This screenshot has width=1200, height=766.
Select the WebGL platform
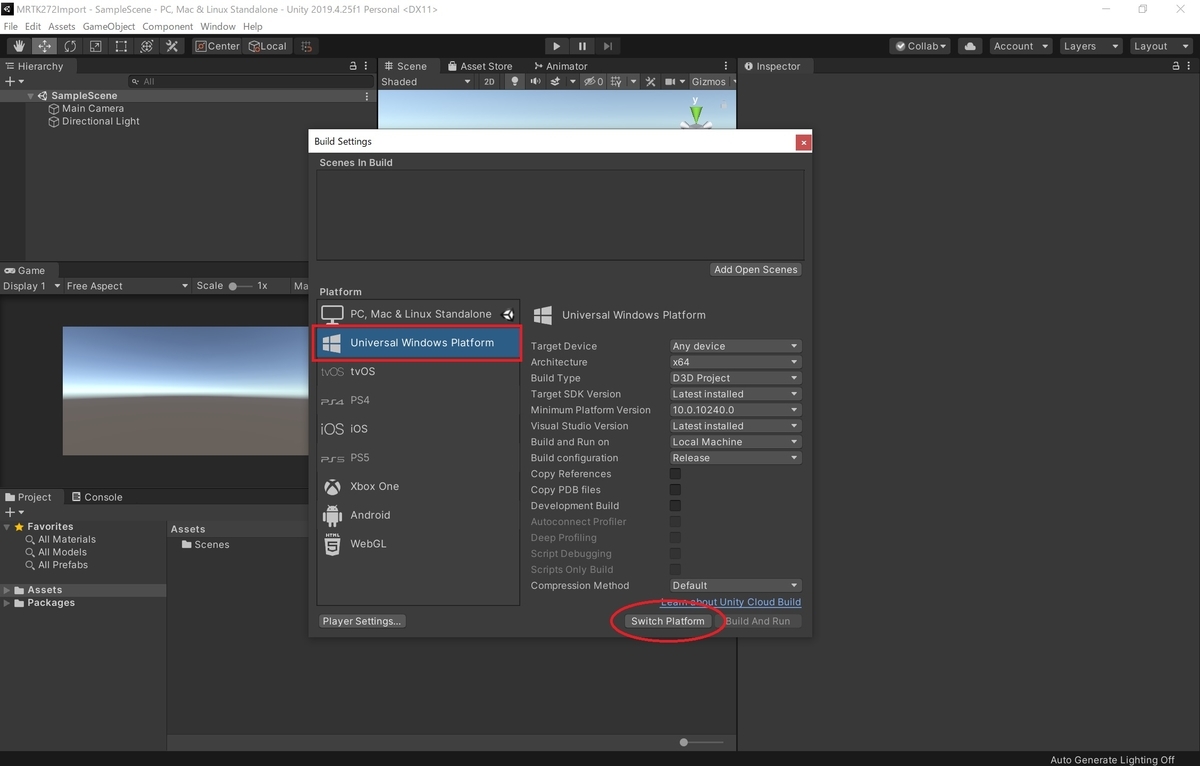click(x=418, y=544)
